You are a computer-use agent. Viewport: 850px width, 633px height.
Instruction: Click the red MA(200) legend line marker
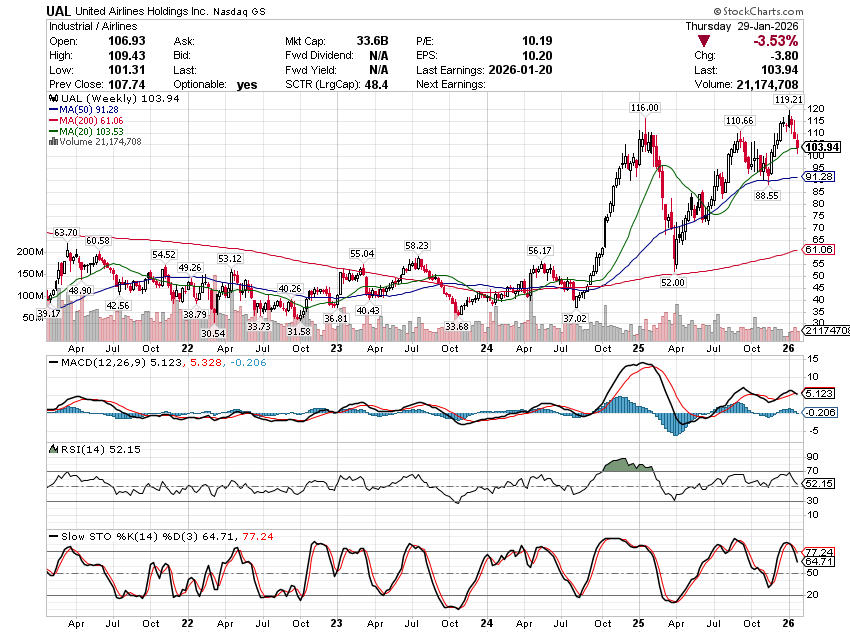[x=52, y=120]
